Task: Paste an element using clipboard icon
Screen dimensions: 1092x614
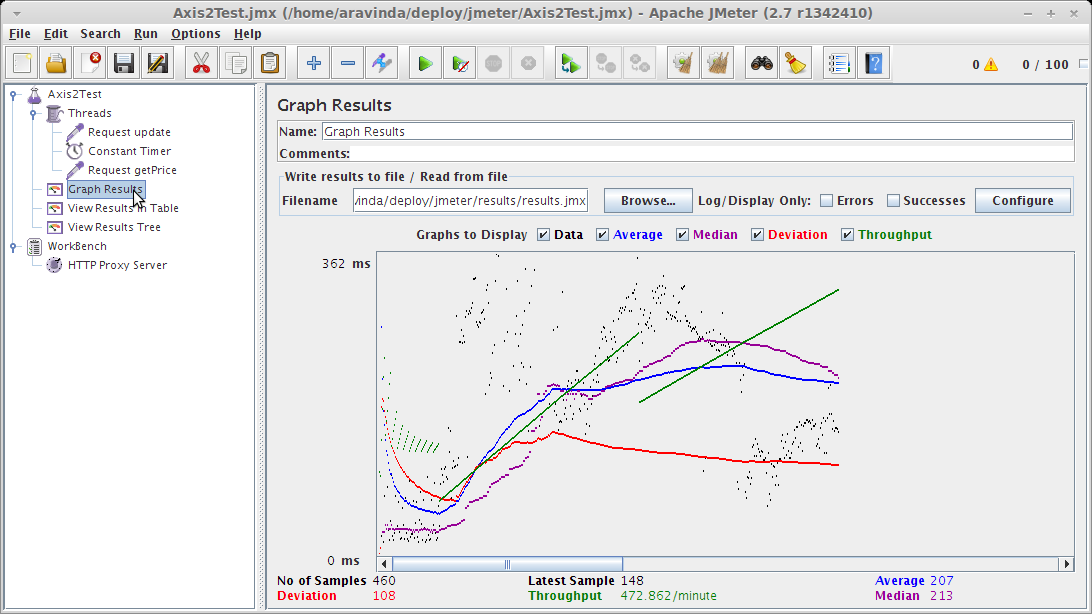Action: coord(267,62)
